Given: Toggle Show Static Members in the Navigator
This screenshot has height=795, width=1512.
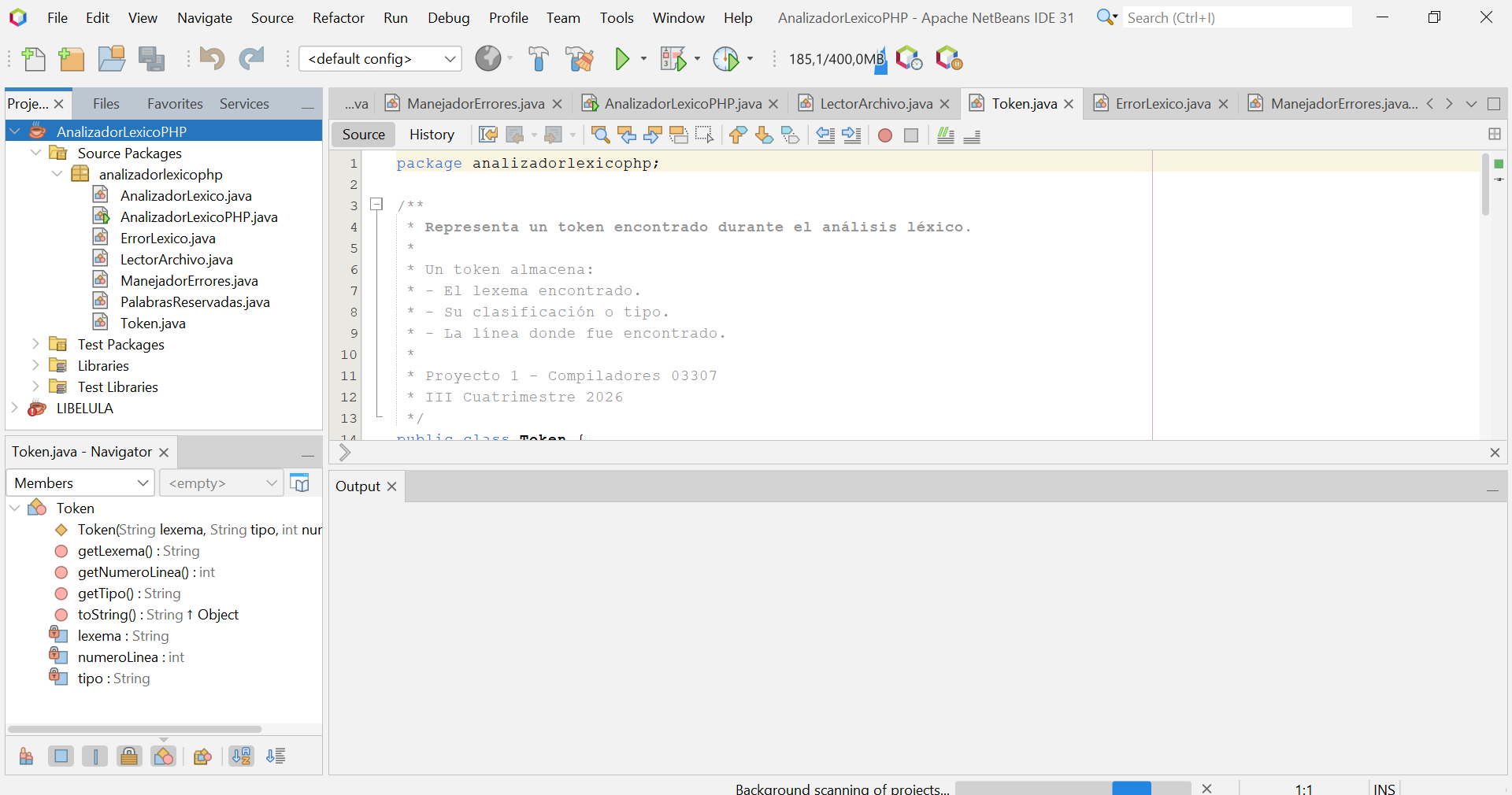Looking at the screenshot, I should (x=95, y=756).
